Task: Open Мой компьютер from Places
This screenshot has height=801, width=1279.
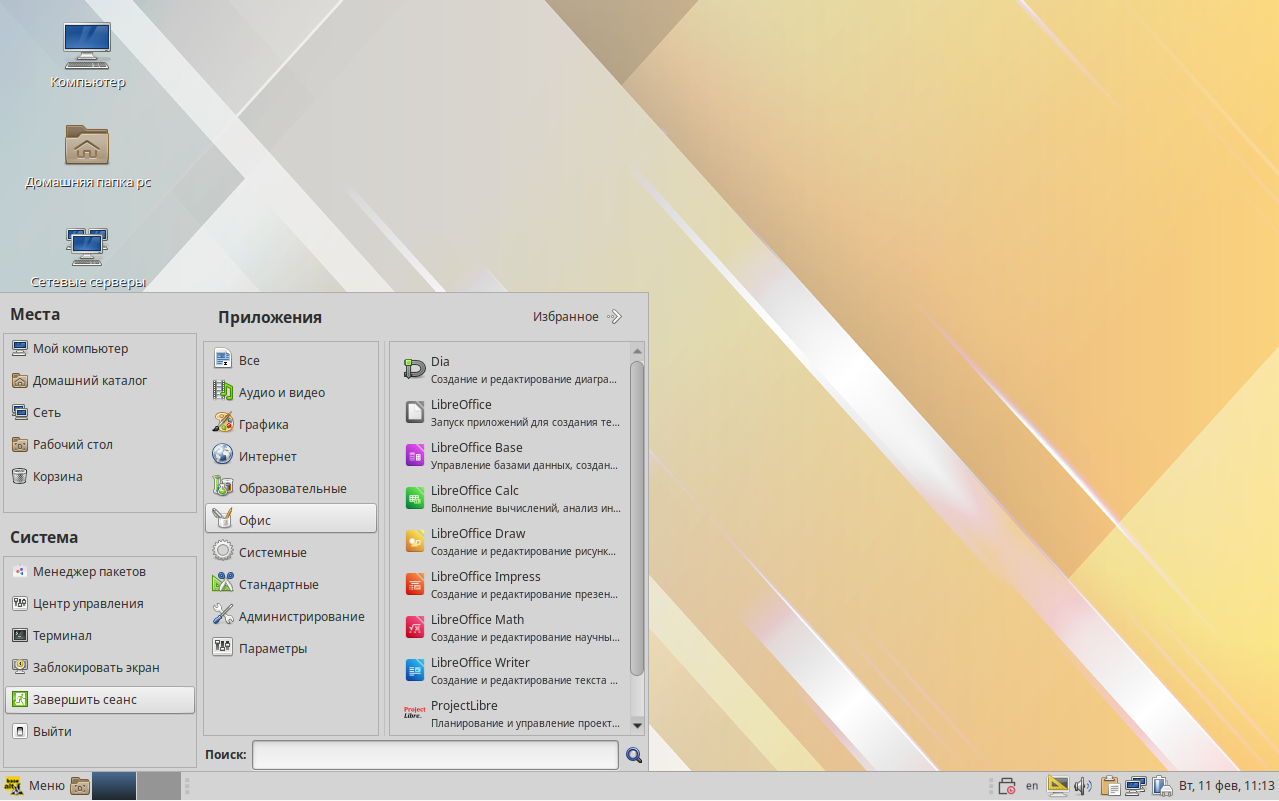Action: click(x=100, y=348)
